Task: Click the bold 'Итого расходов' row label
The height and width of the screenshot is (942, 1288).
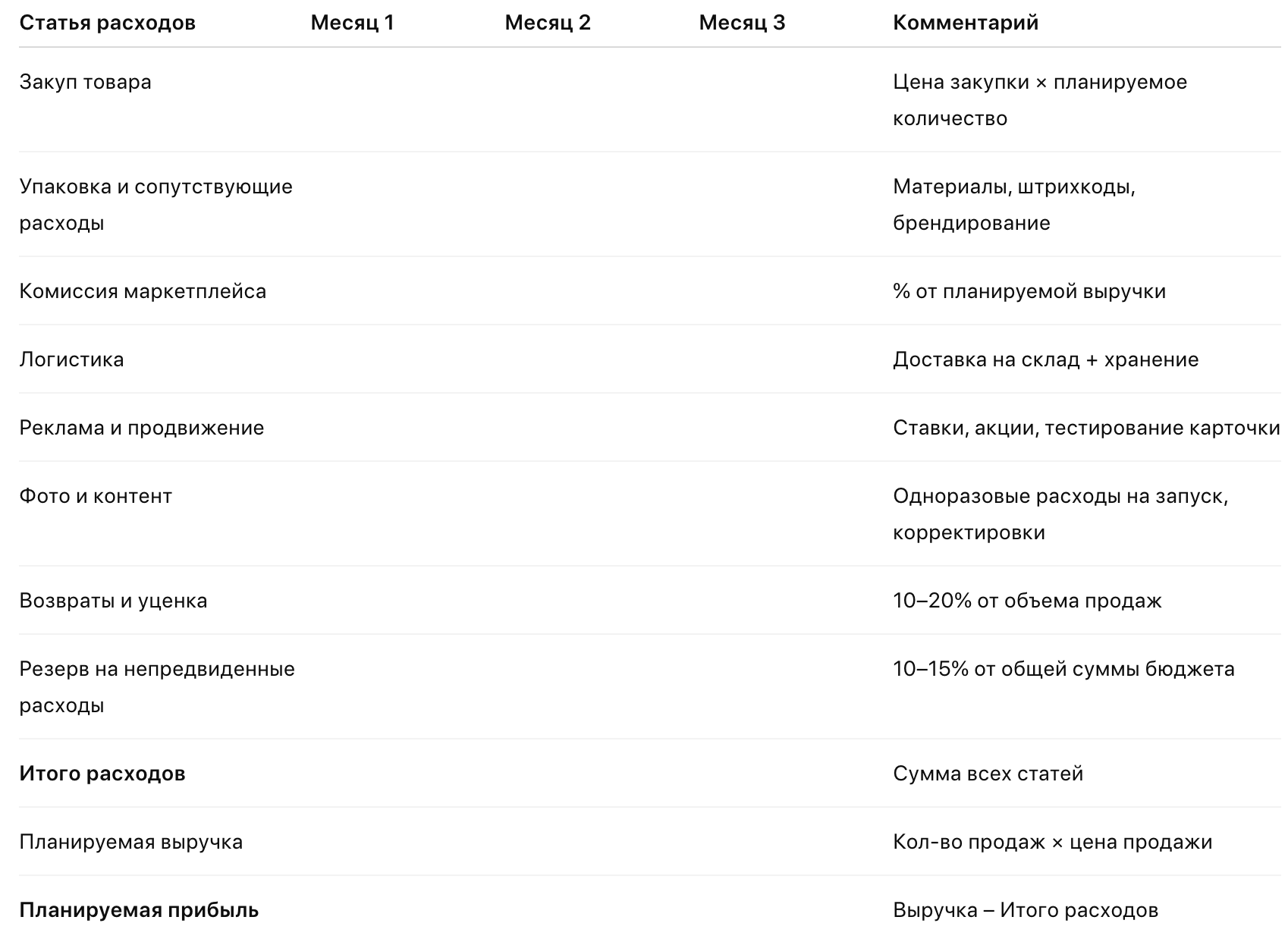Action: pyautogui.click(x=102, y=774)
